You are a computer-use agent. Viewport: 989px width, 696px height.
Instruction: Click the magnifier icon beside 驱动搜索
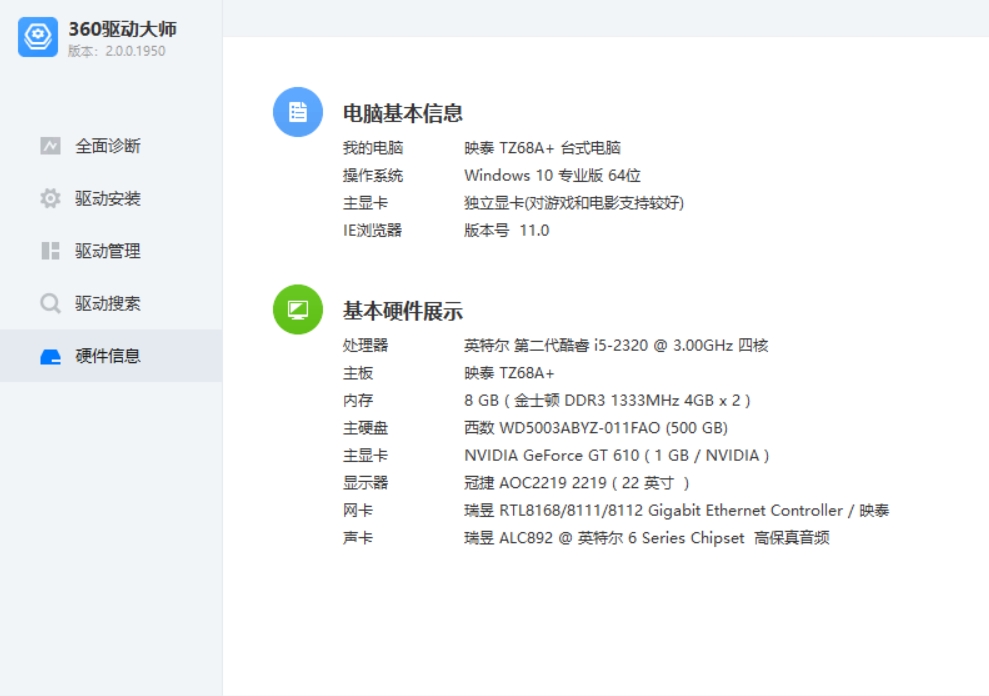[50, 304]
